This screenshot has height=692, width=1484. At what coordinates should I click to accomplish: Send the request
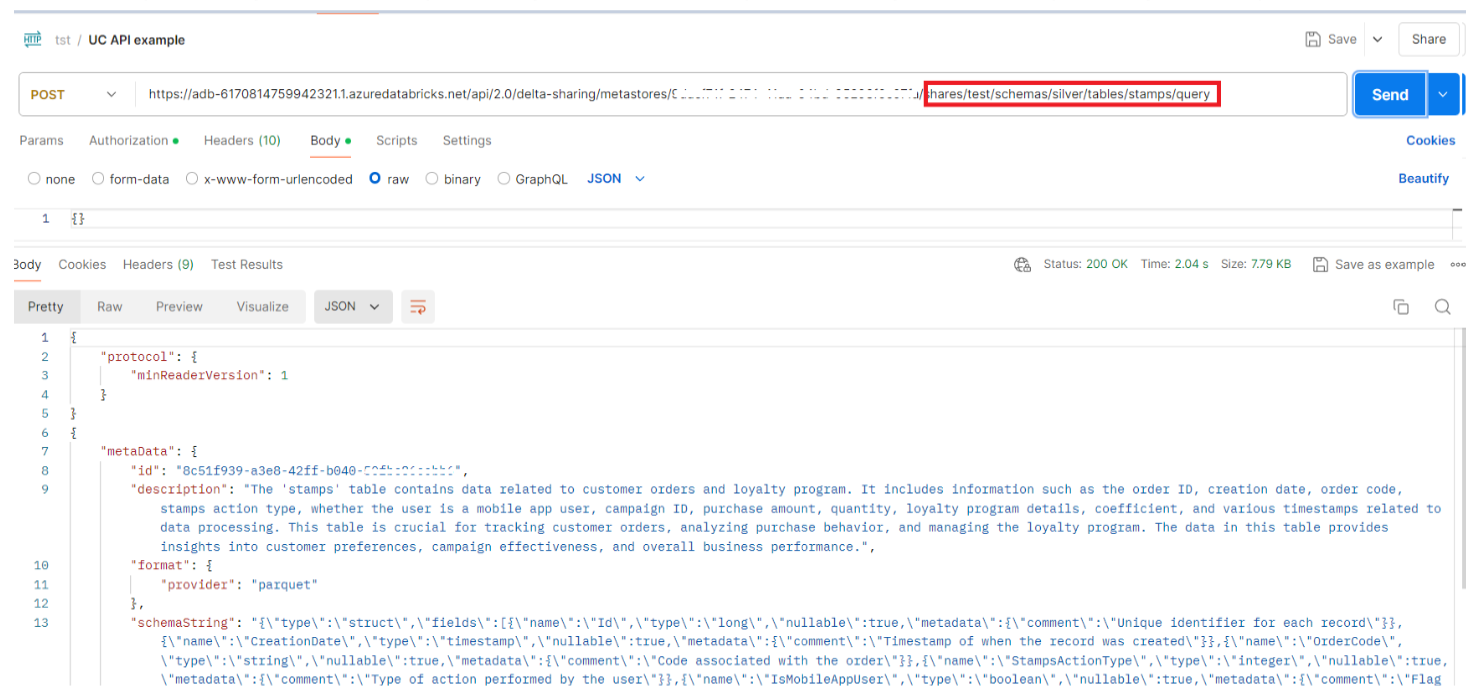coord(1390,94)
